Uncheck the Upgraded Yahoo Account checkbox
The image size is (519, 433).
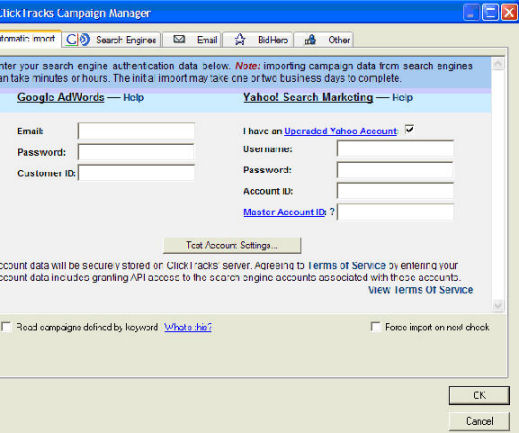click(x=409, y=129)
